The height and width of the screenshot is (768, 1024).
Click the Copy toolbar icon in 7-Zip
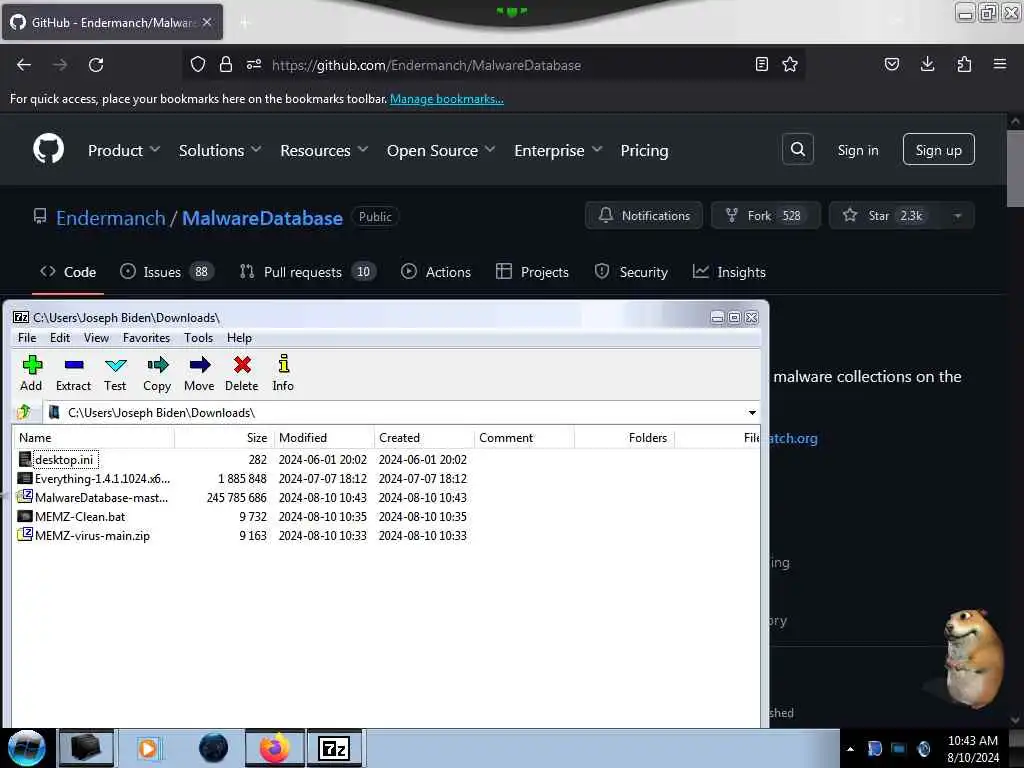(x=157, y=373)
